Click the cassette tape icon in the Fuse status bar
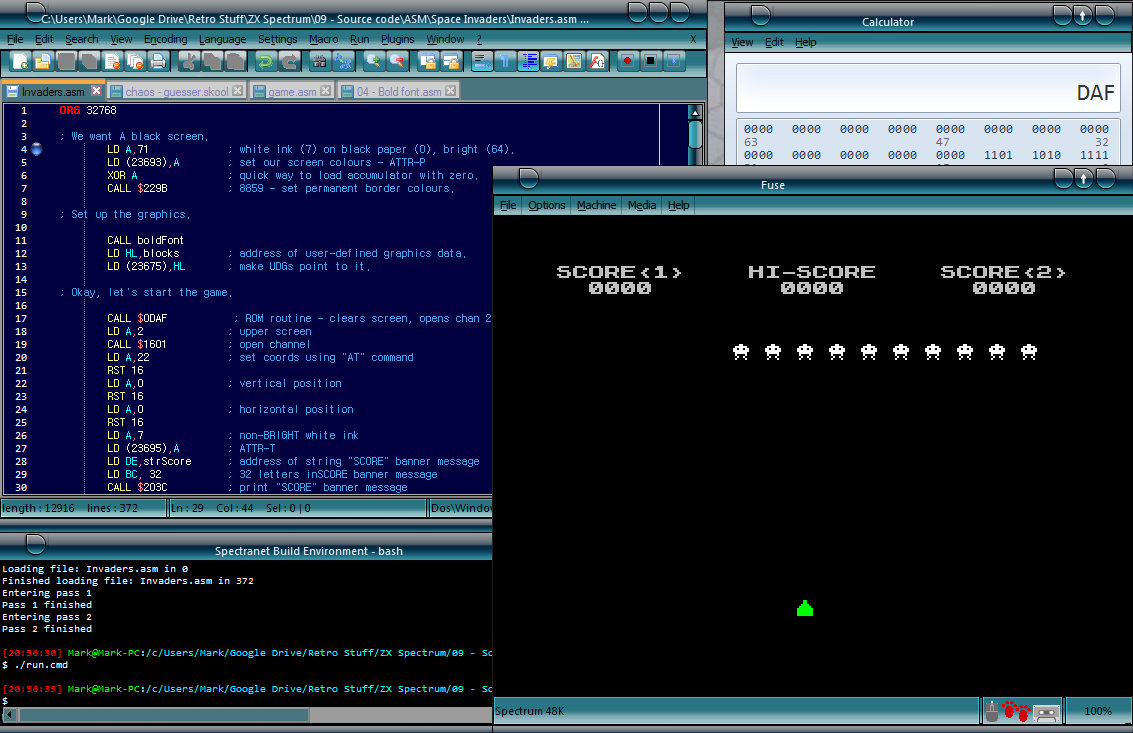Image resolution: width=1133 pixels, height=733 pixels. [1045, 711]
